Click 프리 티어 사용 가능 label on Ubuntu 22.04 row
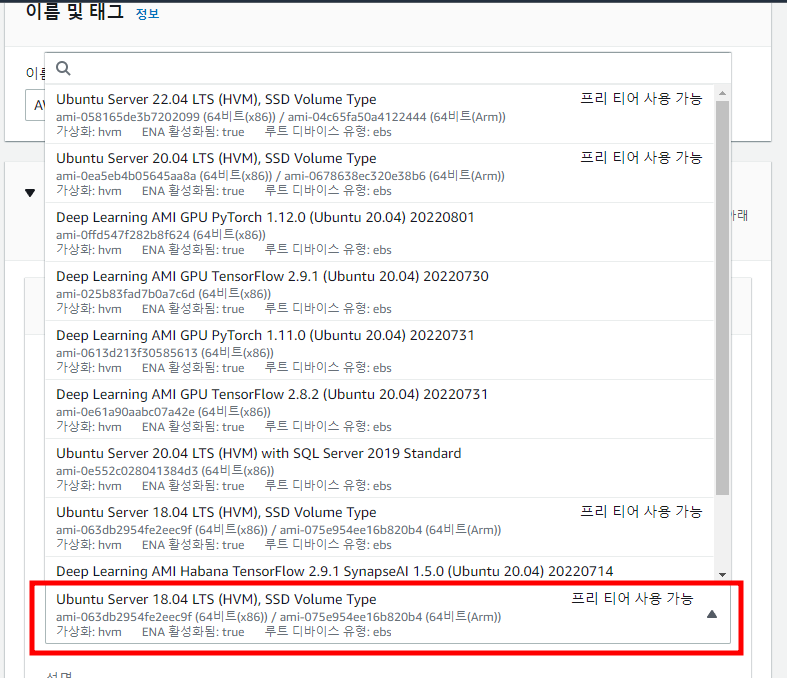 pos(641,98)
